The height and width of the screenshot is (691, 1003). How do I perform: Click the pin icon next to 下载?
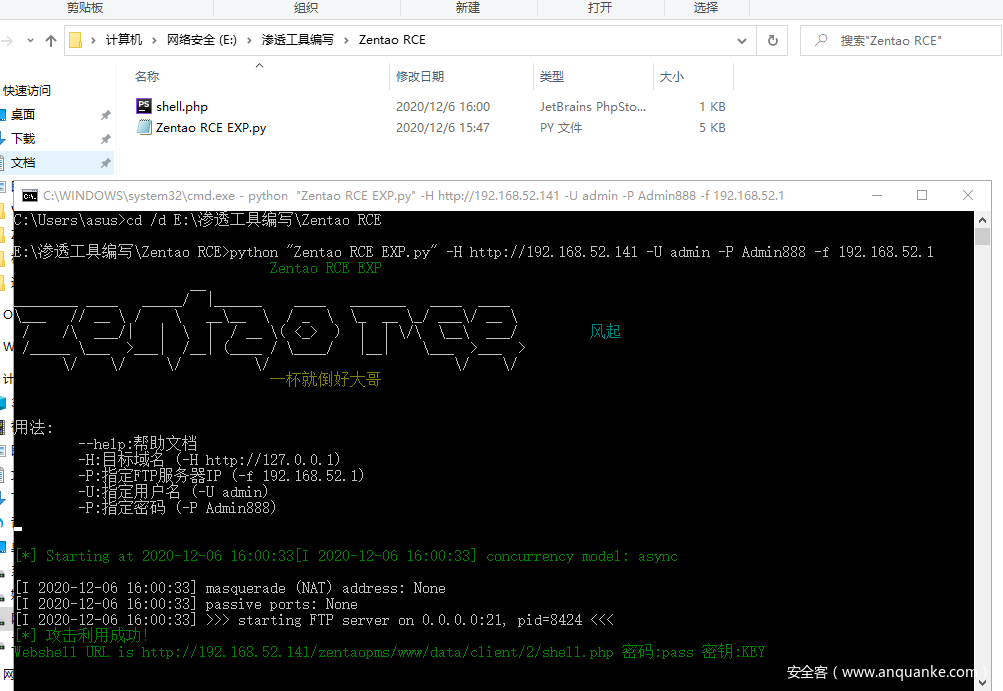106,139
